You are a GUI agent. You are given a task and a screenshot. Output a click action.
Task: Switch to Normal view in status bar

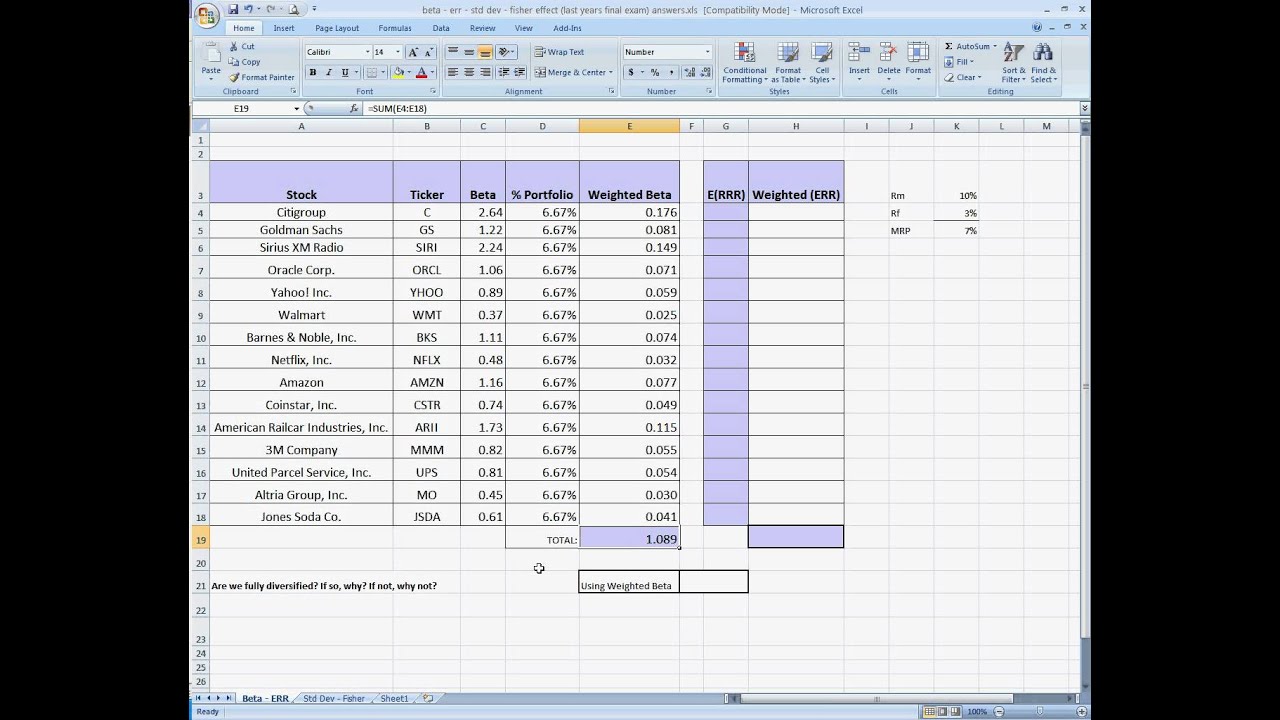pos(931,711)
